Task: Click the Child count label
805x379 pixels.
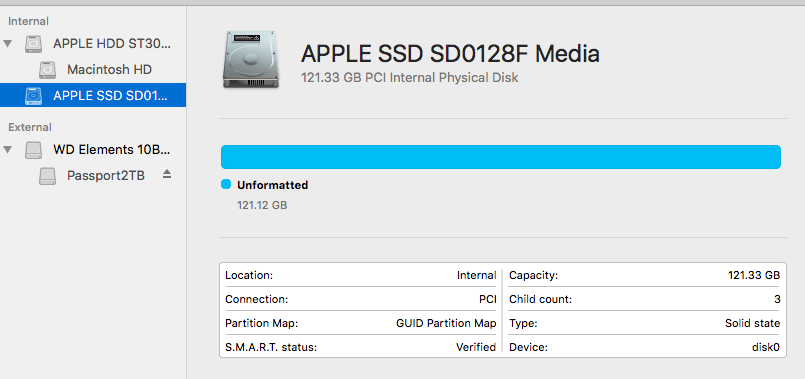Action: (x=541, y=299)
